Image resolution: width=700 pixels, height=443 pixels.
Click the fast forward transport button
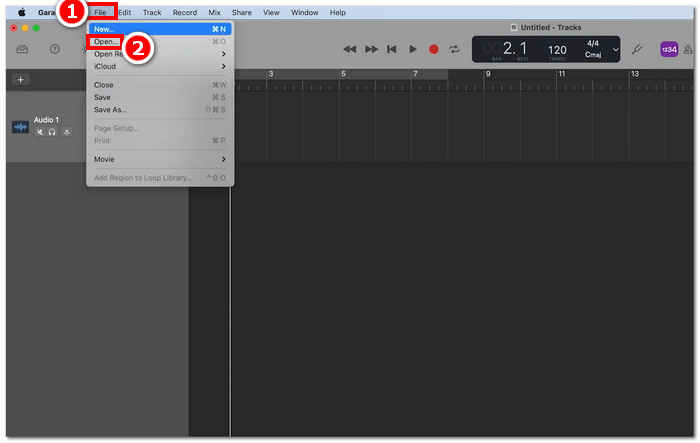[x=371, y=49]
